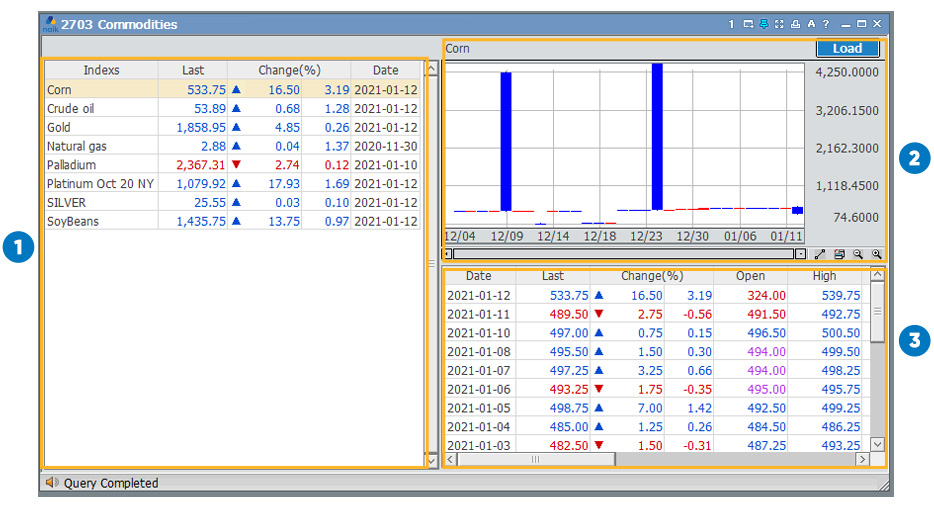Click the pin window icon in title bar
The width and height of the screenshot is (934, 526).
tap(763, 24)
